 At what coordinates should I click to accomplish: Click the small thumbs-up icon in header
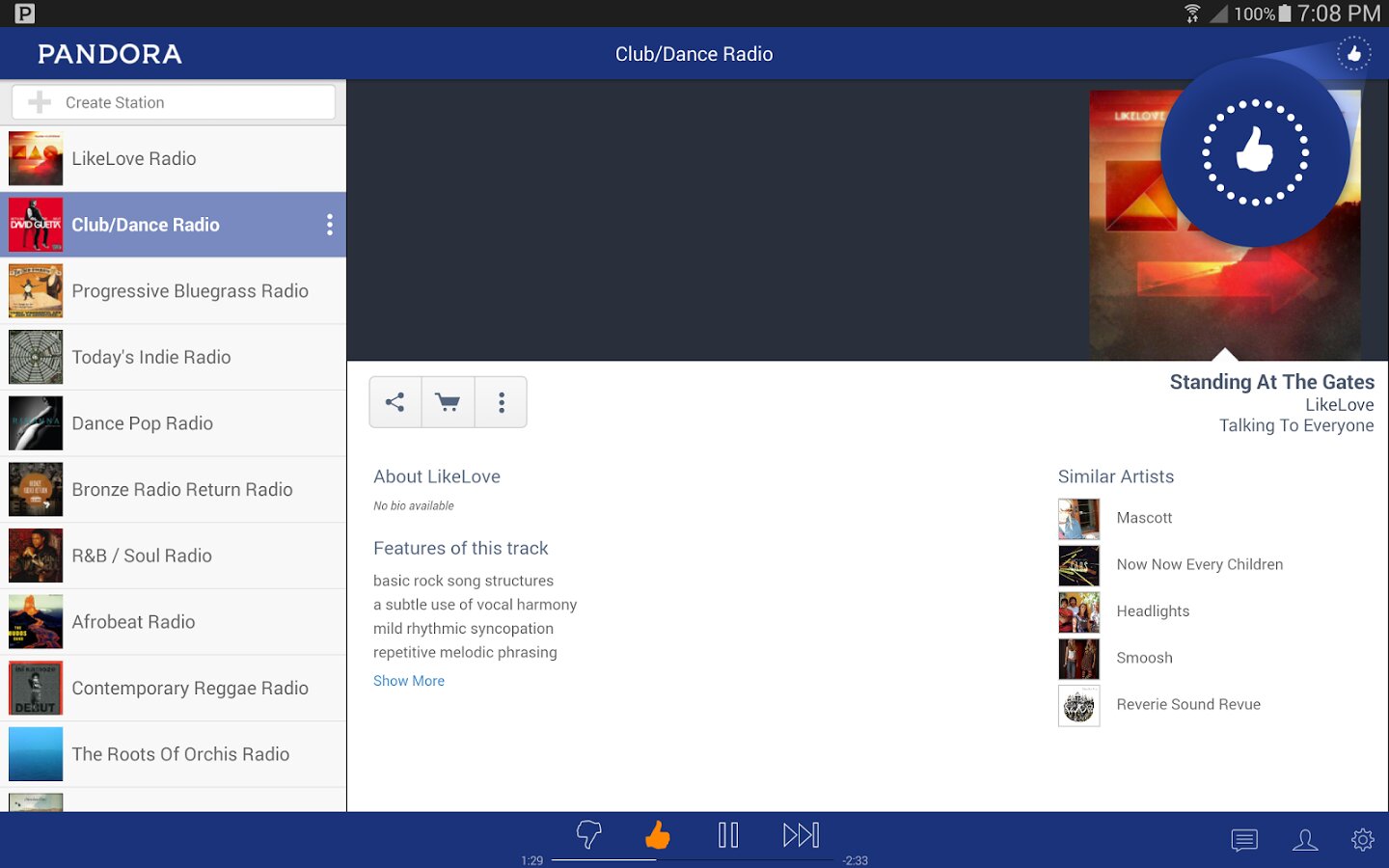pos(1353,54)
